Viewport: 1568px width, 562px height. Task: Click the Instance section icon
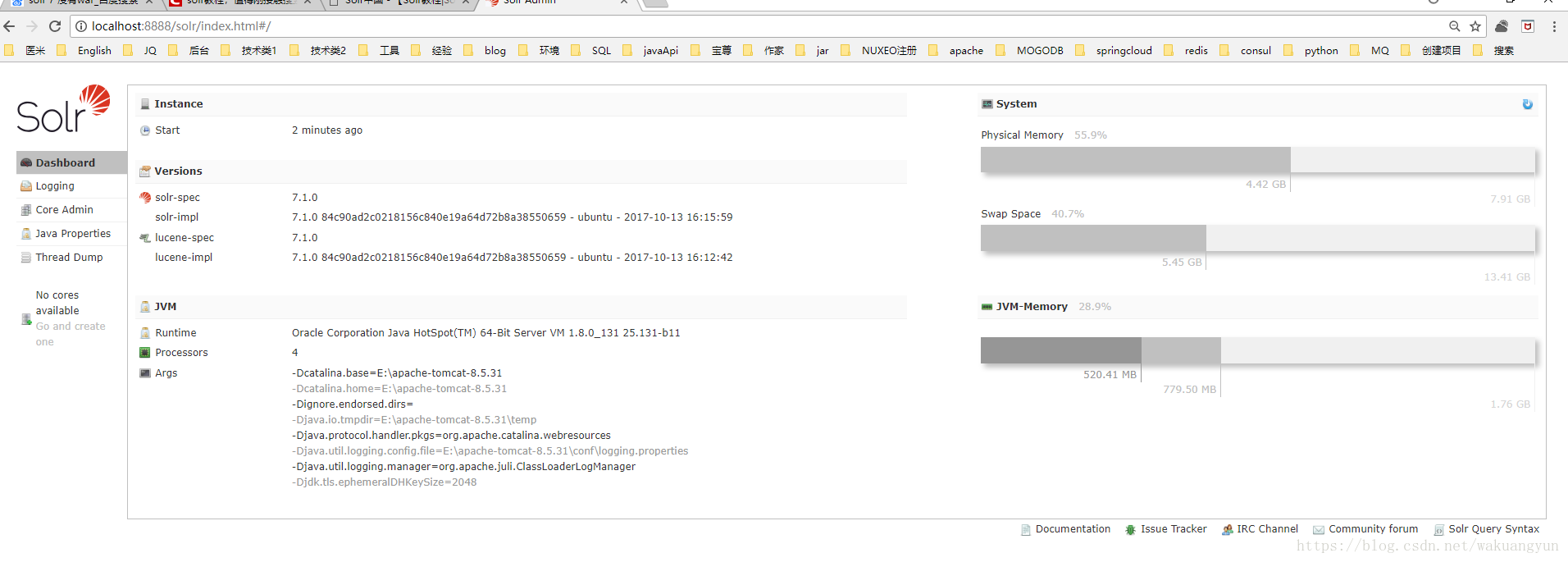click(x=145, y=104)
